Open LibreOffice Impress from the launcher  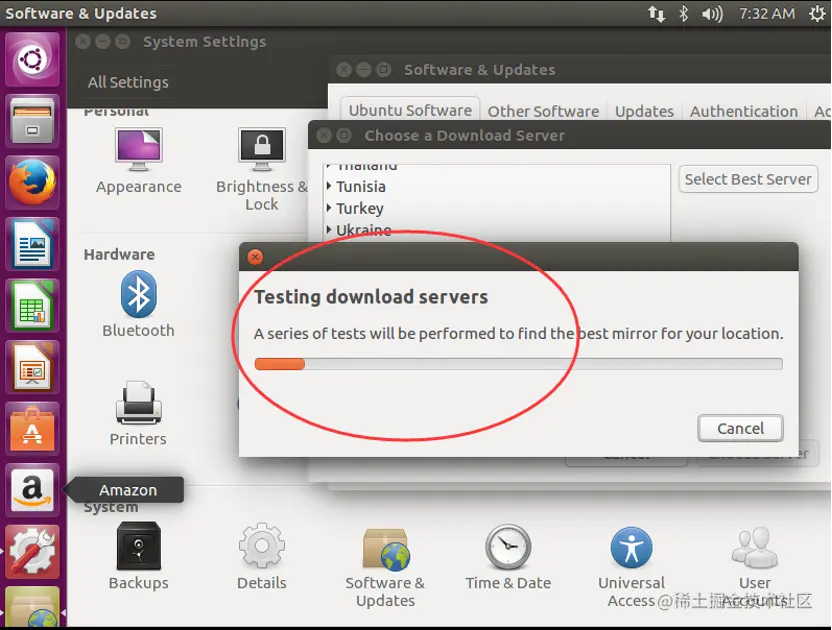tap(32, 367)
